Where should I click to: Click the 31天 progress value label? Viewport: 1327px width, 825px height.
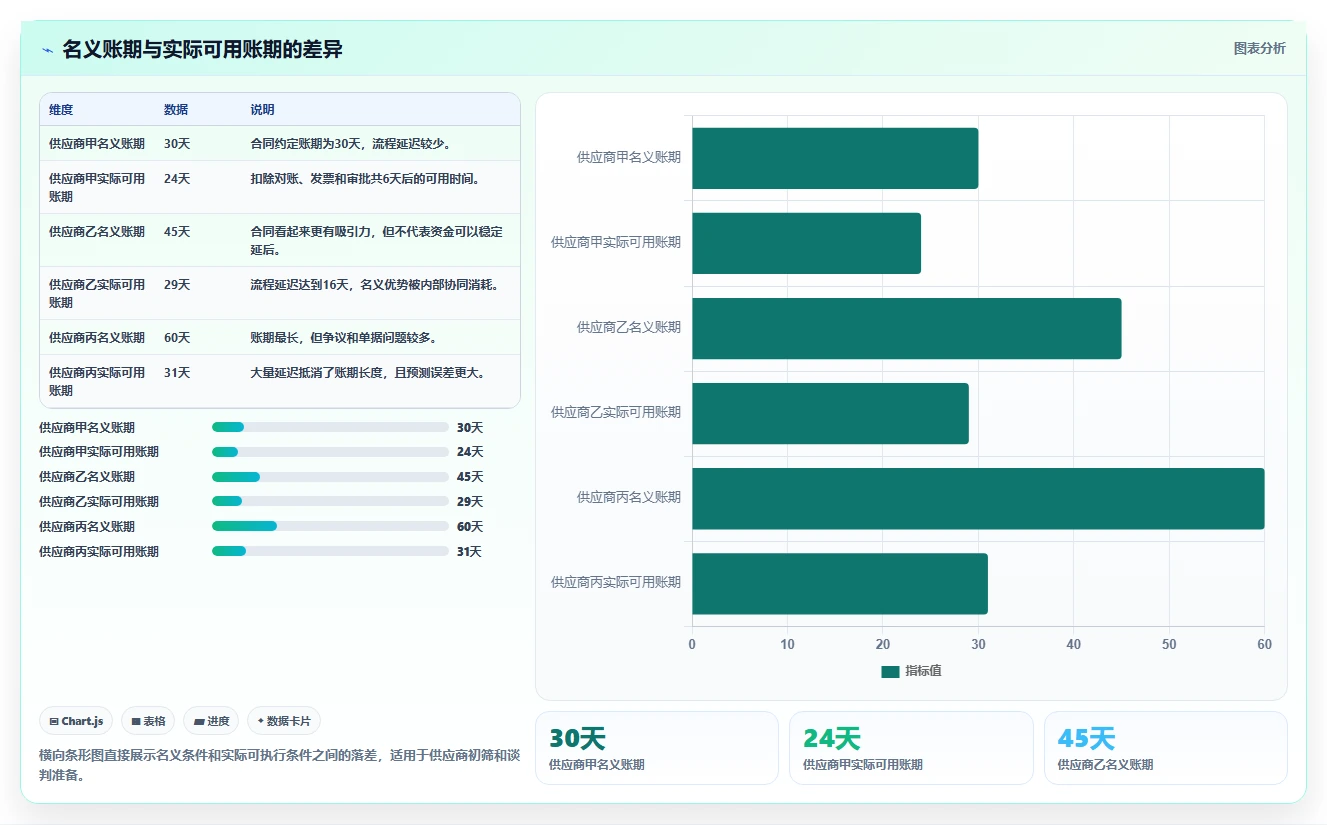click(x=469, y=552)
